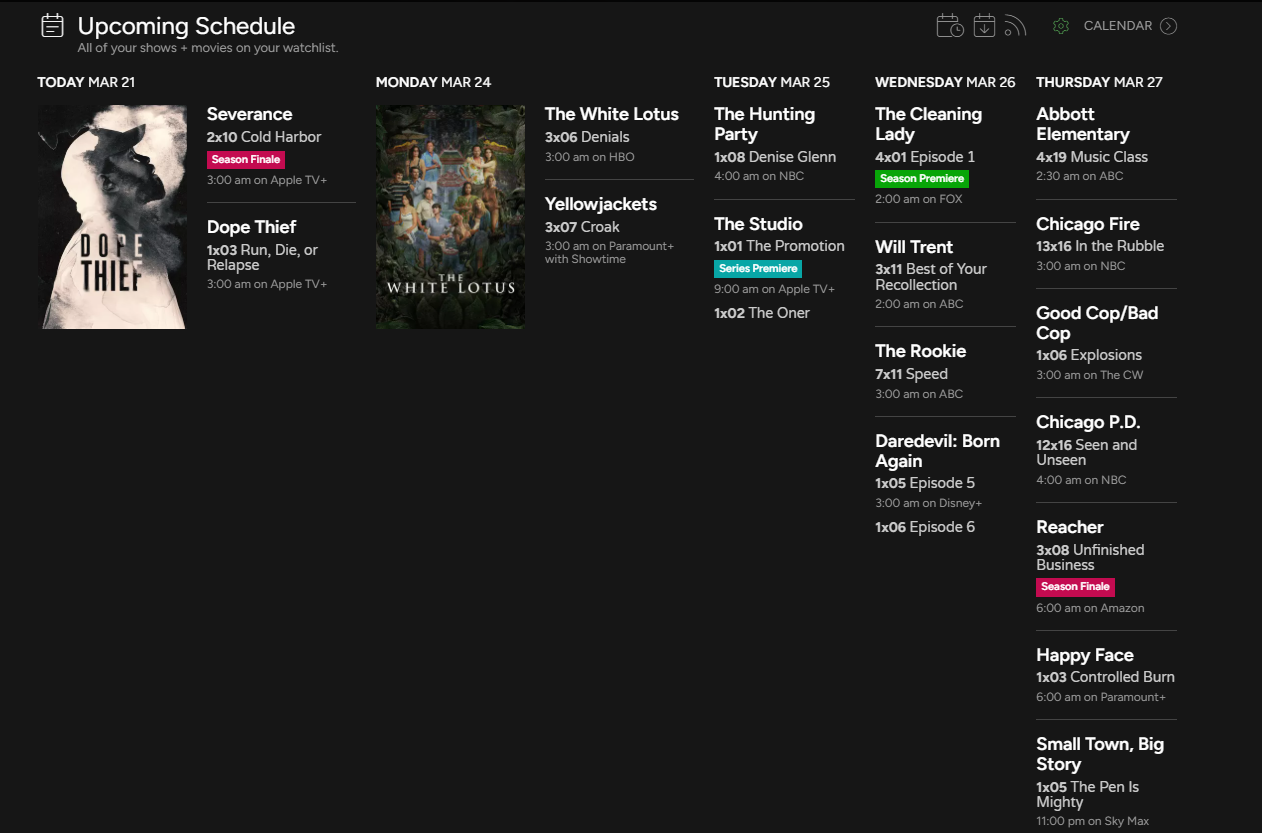Open Good Cop/Bad Cop show title

point(1097,323)
